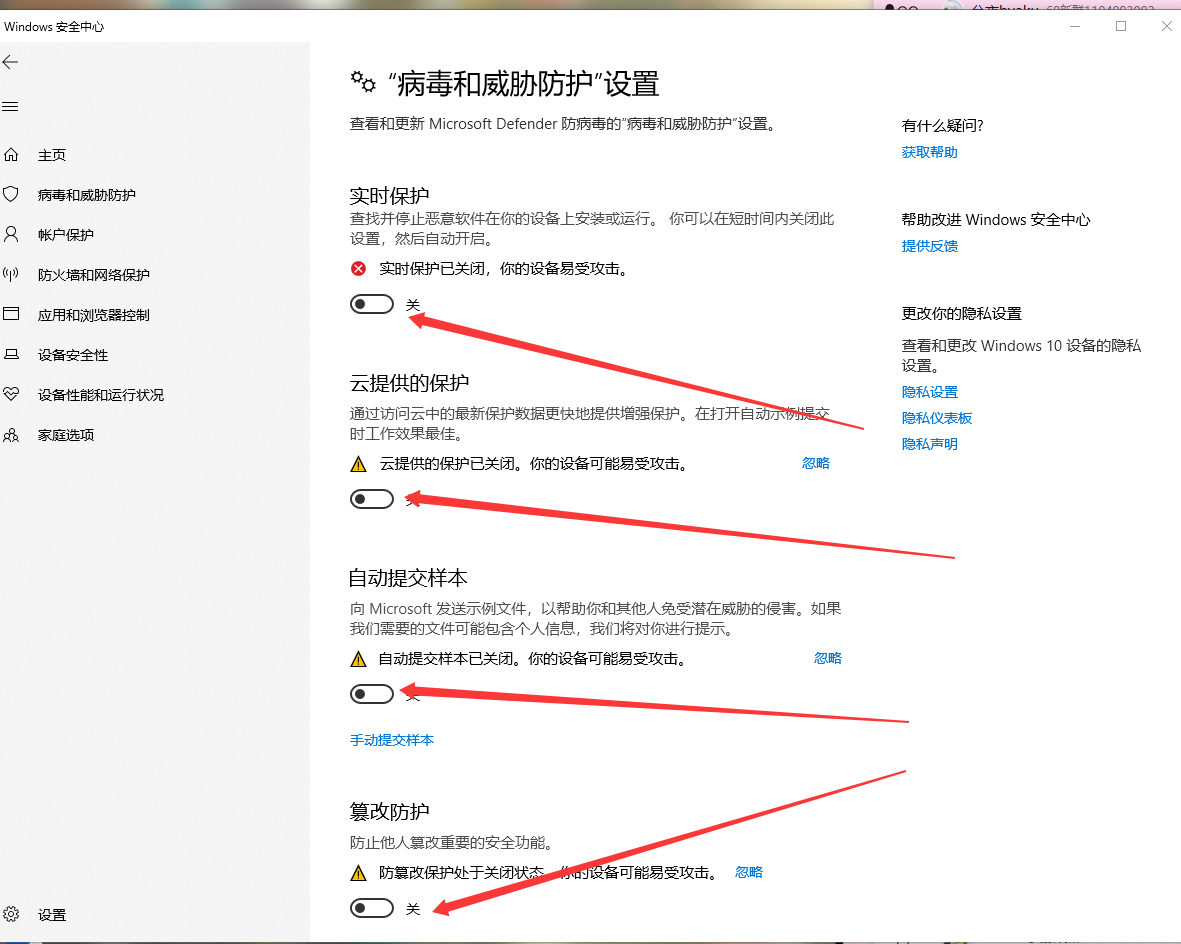
Task: Turn on the 实时保护 toggle
Action: tap(372, 304)
